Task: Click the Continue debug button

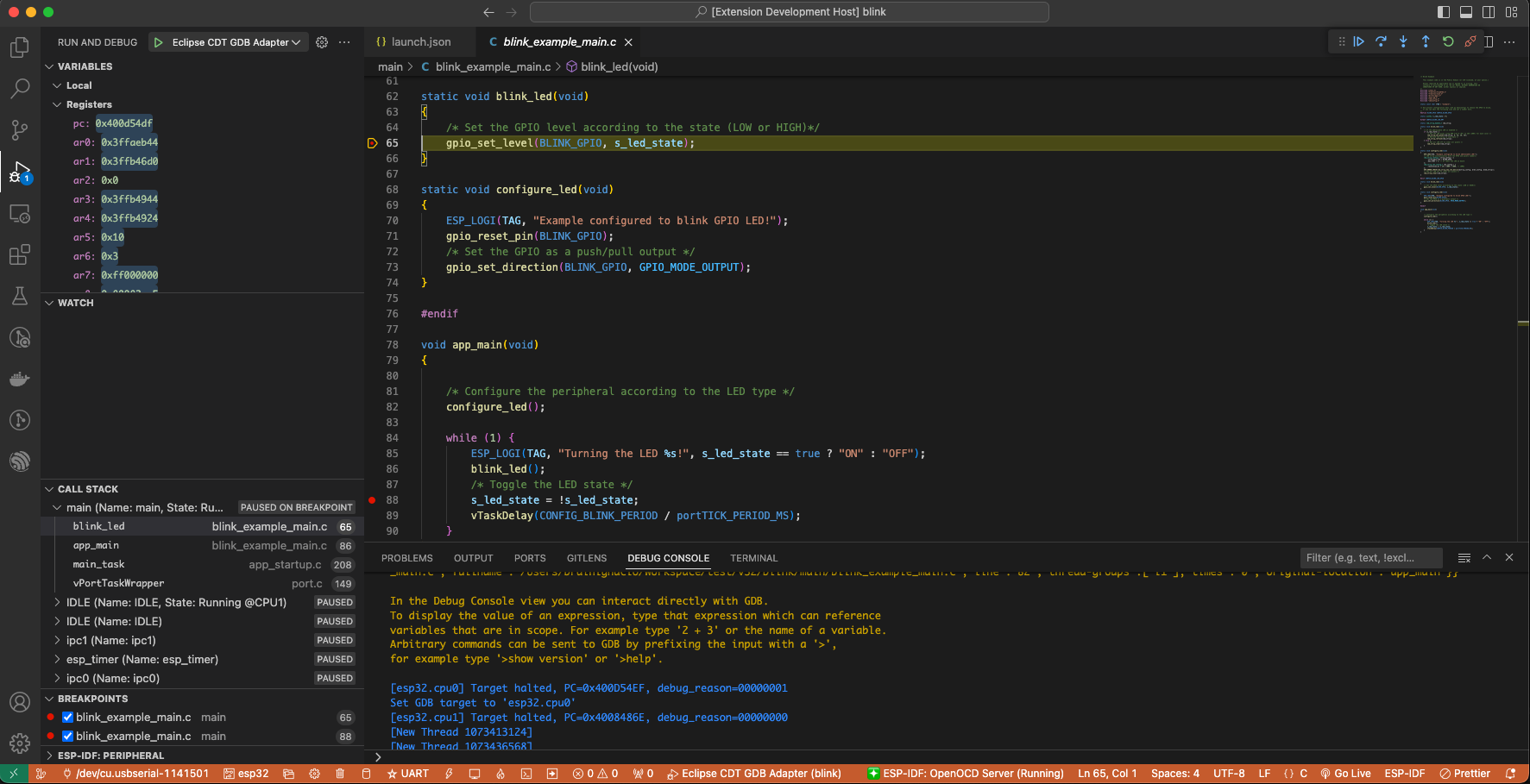Action: (x=1359, y=41)
